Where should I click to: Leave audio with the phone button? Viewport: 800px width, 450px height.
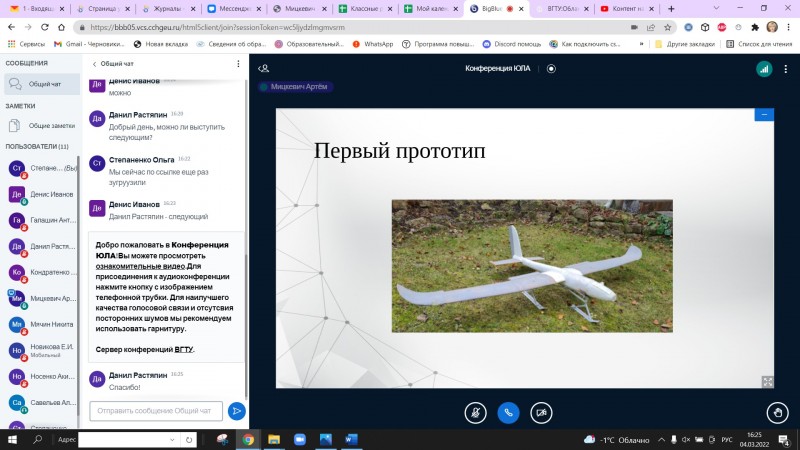(x=508, y=411)
